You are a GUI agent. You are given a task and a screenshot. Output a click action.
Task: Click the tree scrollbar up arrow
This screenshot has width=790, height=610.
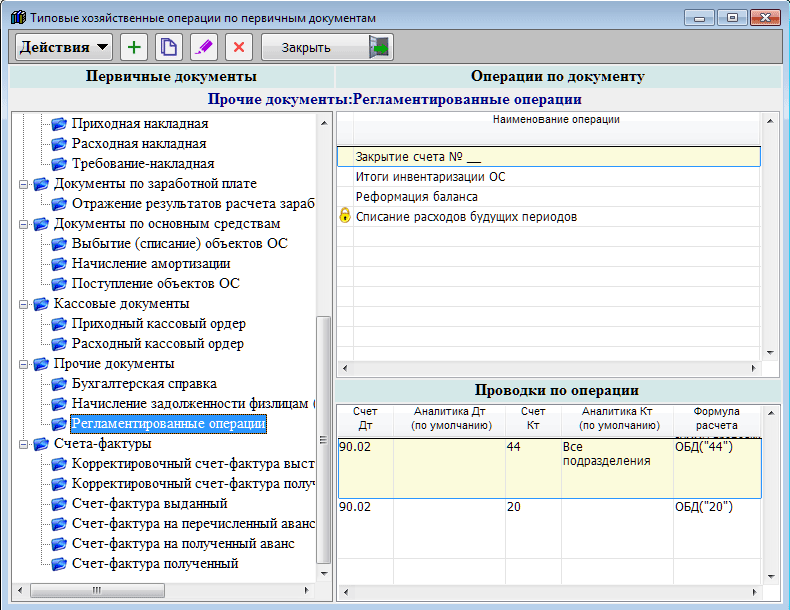click(x=324, y=123)
